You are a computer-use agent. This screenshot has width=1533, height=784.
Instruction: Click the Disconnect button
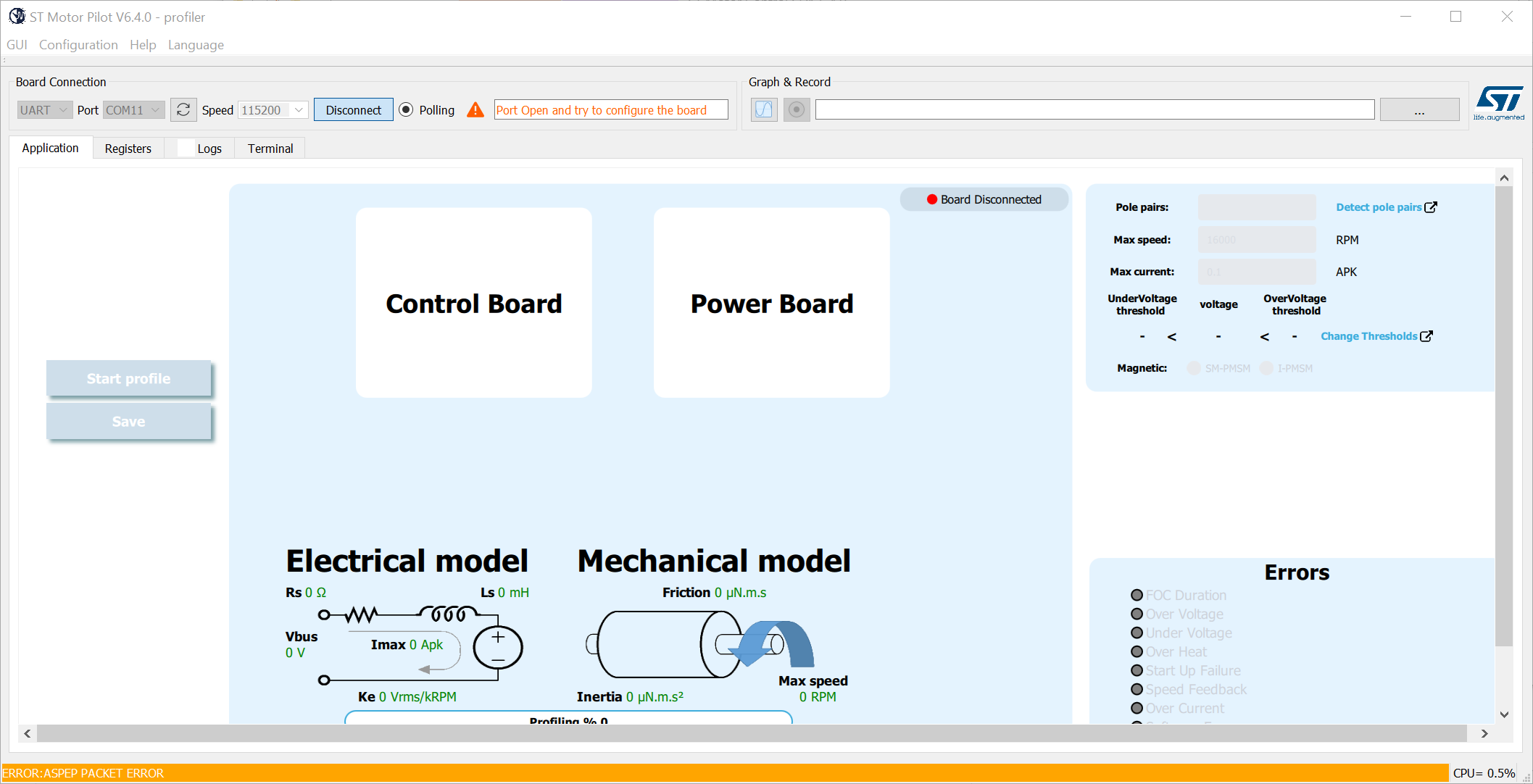pos(353,109)
